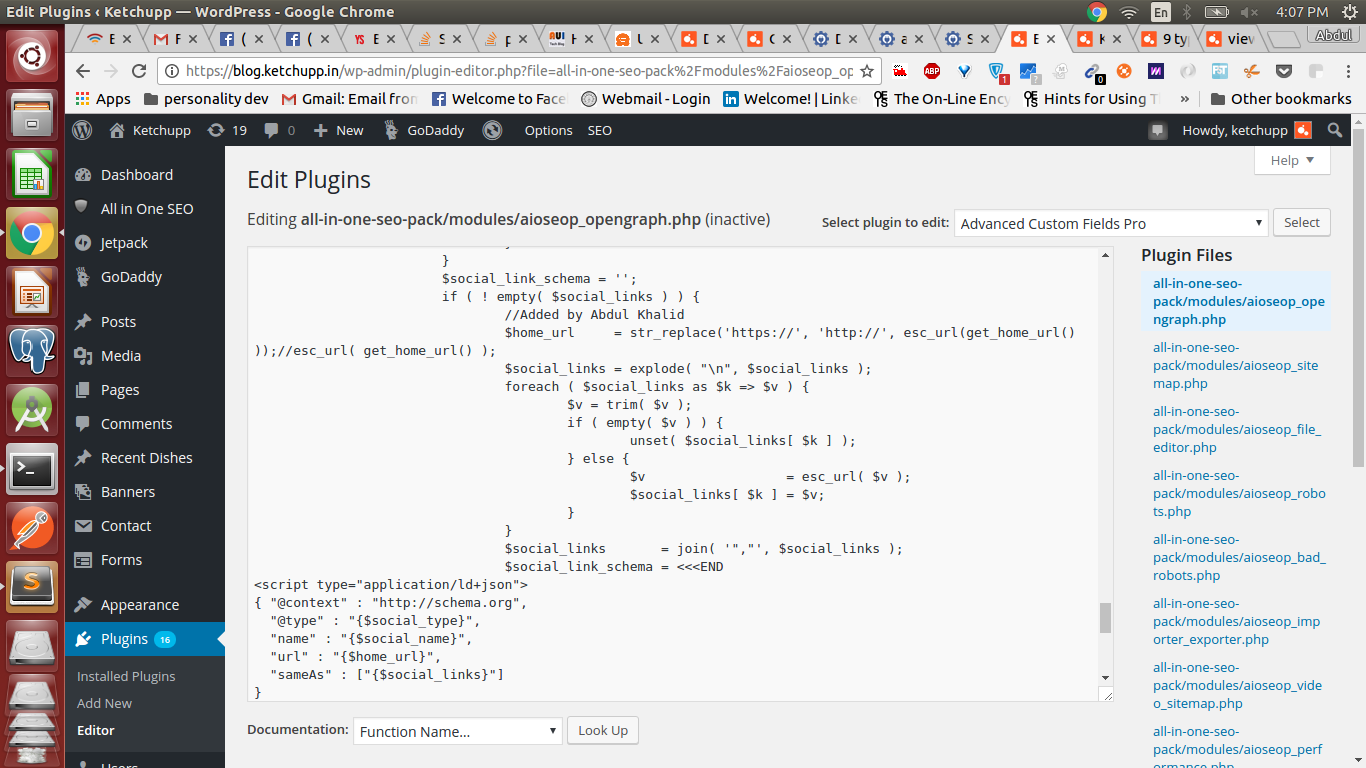Go to the Add New plugin submenu
This screenshot has height=768, width=1366.
104,703
